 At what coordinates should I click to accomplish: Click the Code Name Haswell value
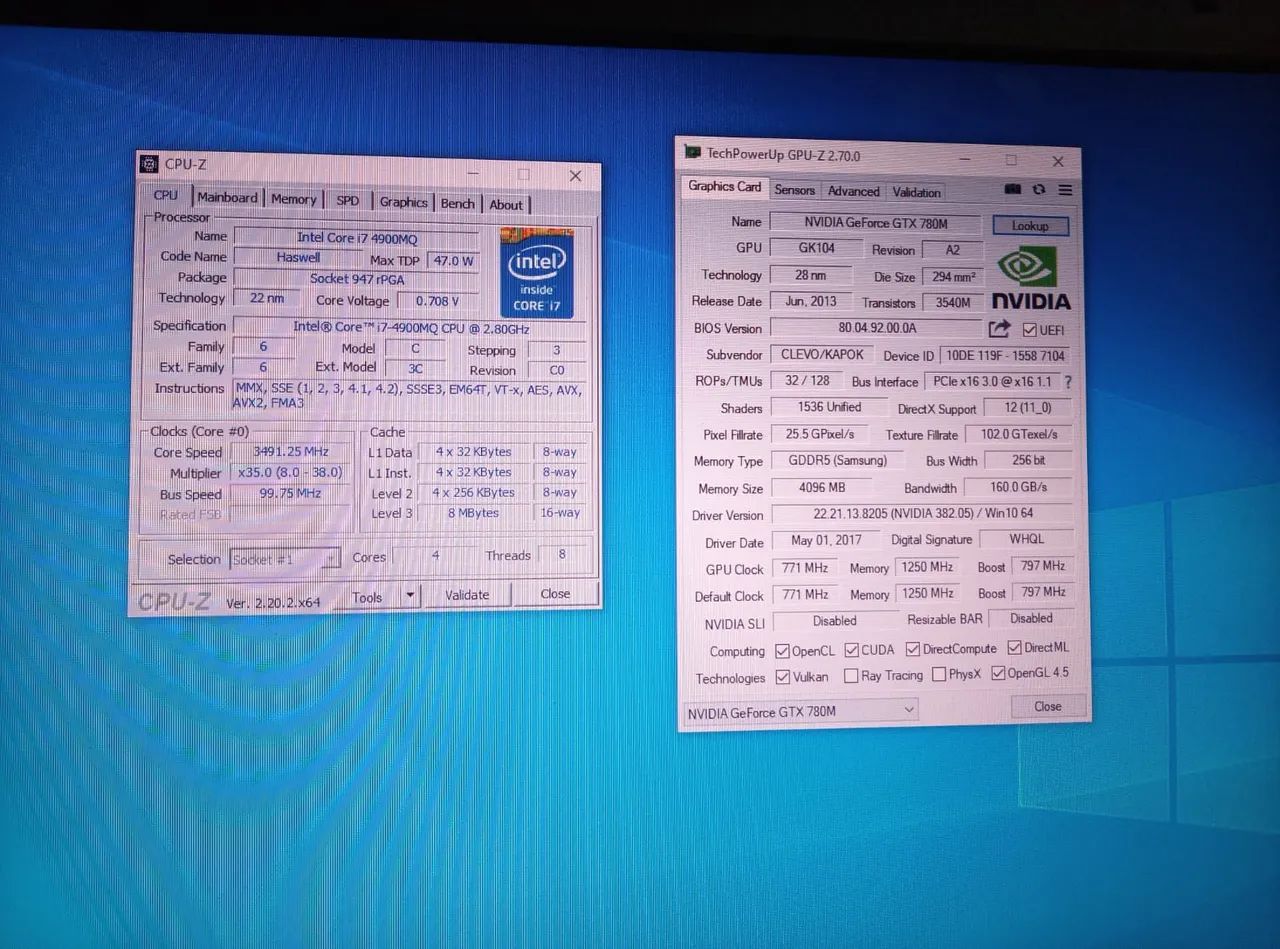[298, 257]
